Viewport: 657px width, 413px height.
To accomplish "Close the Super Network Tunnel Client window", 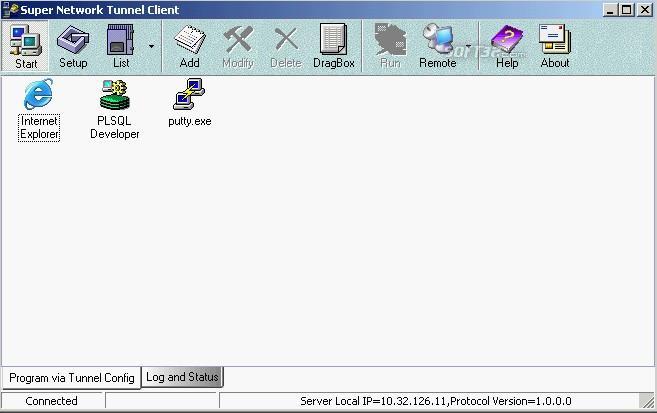I will click(645, 10).
